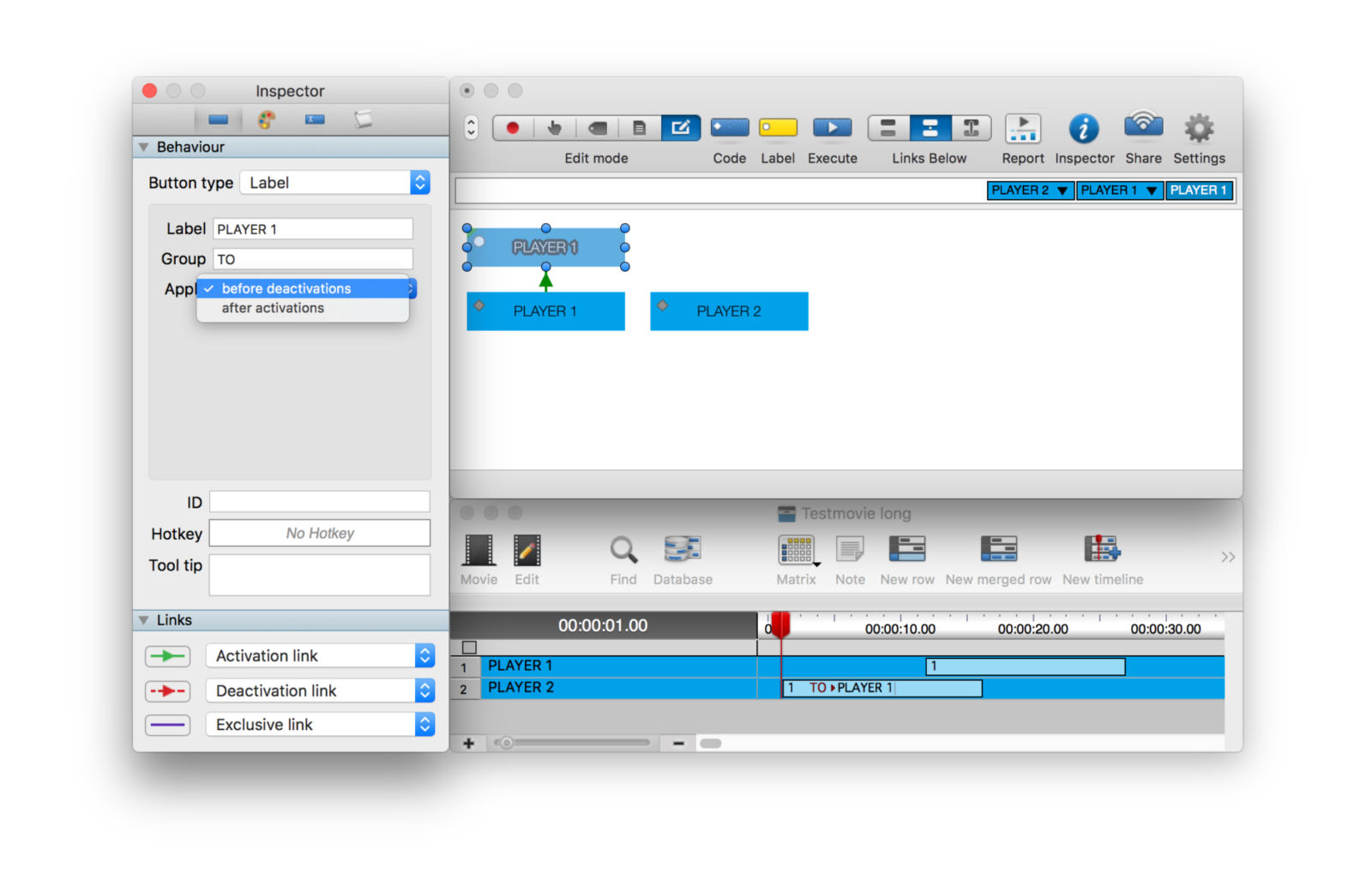Open the Exclusive link dropdown
This screenshot has height=875, width=1372.
point(320,725)
